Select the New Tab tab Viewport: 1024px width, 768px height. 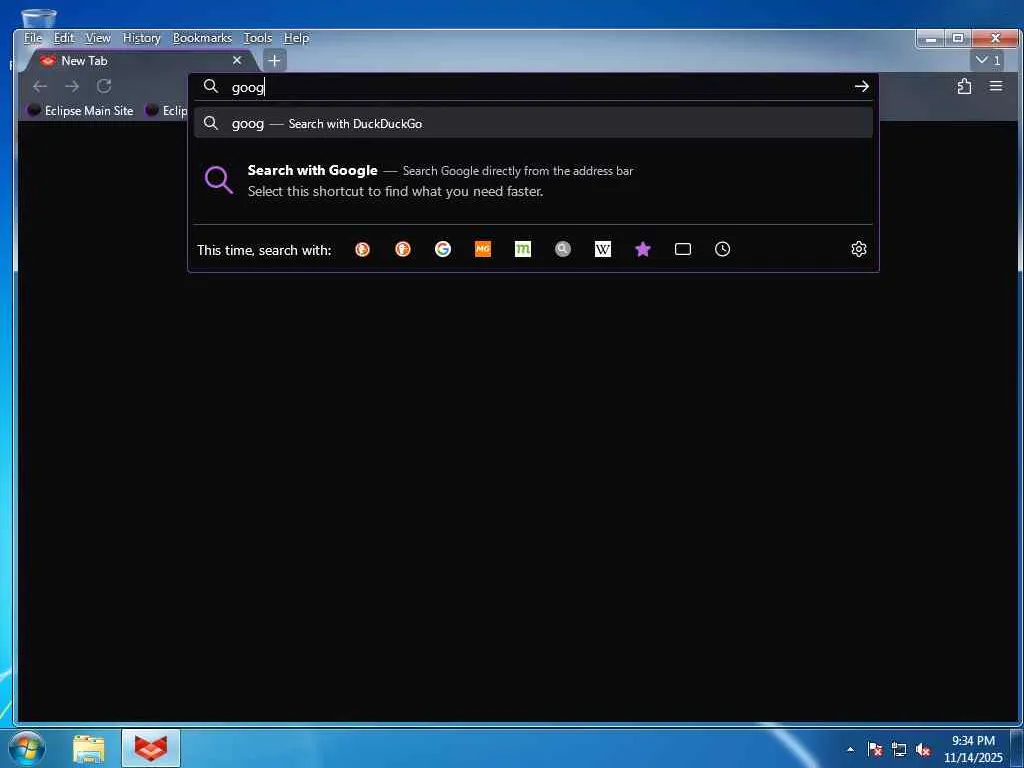click(x=140, y=60)
